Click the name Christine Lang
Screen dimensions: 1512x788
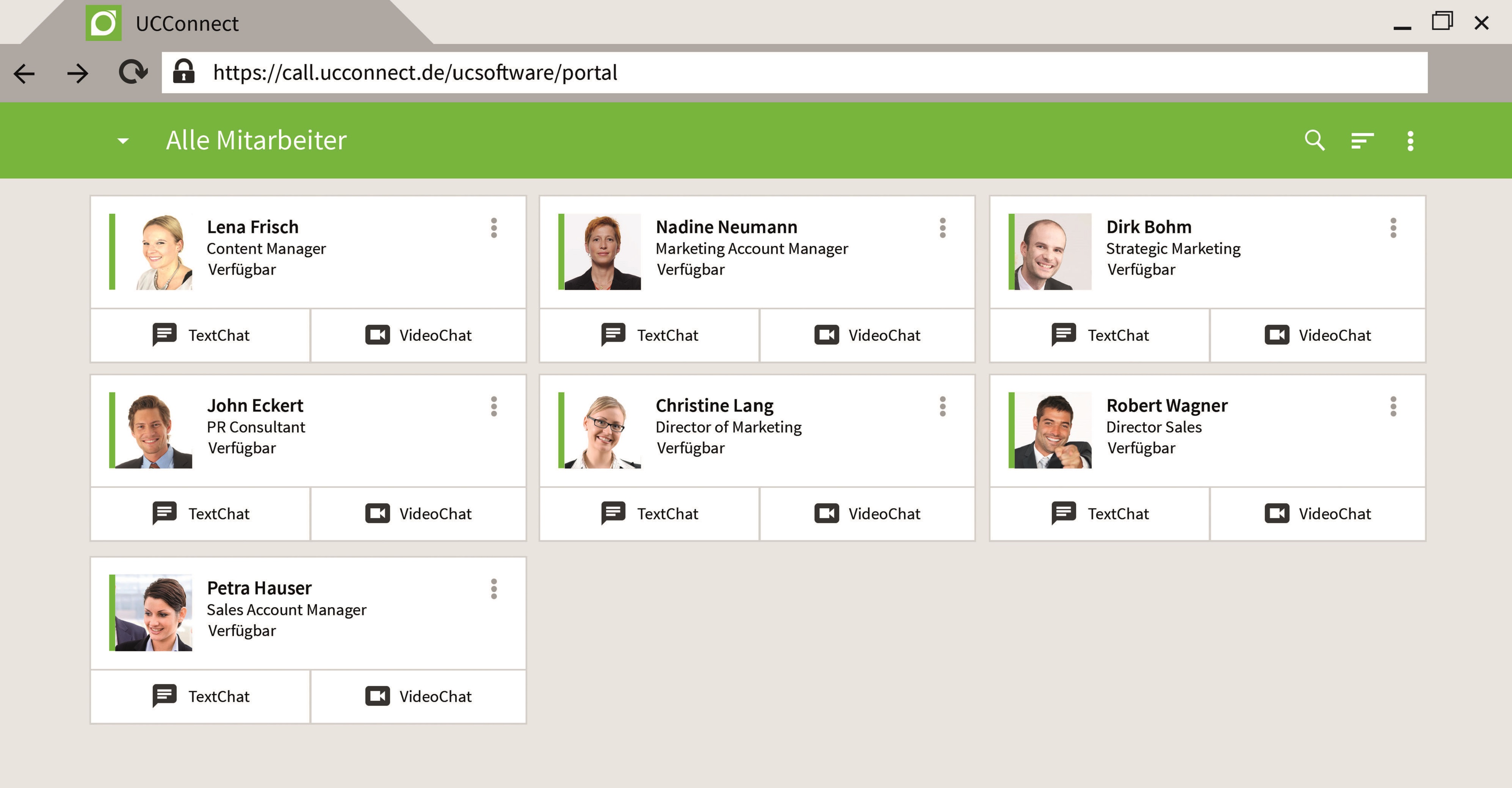(715, 406)
